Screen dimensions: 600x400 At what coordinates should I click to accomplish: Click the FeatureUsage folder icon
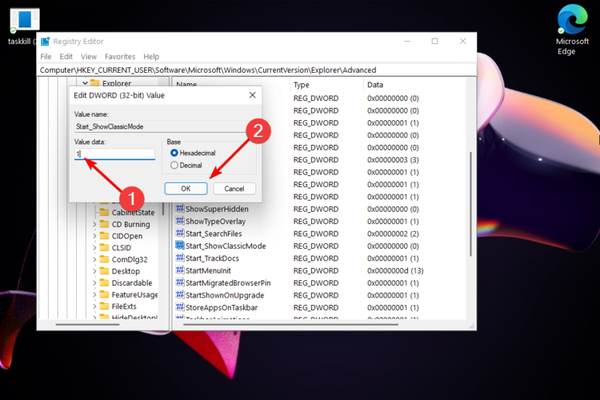(x=104, y=294)
